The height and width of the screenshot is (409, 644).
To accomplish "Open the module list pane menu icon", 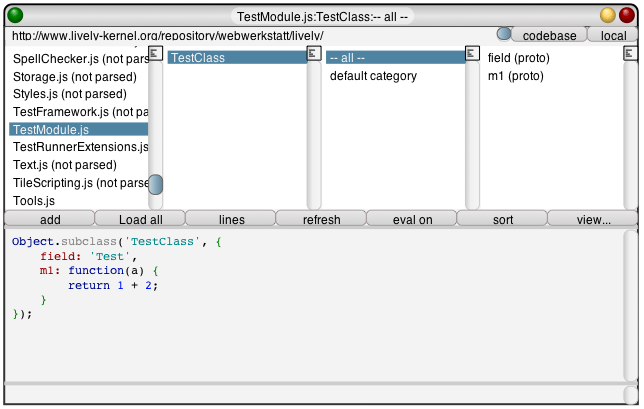I will click(x=155, y=53).
